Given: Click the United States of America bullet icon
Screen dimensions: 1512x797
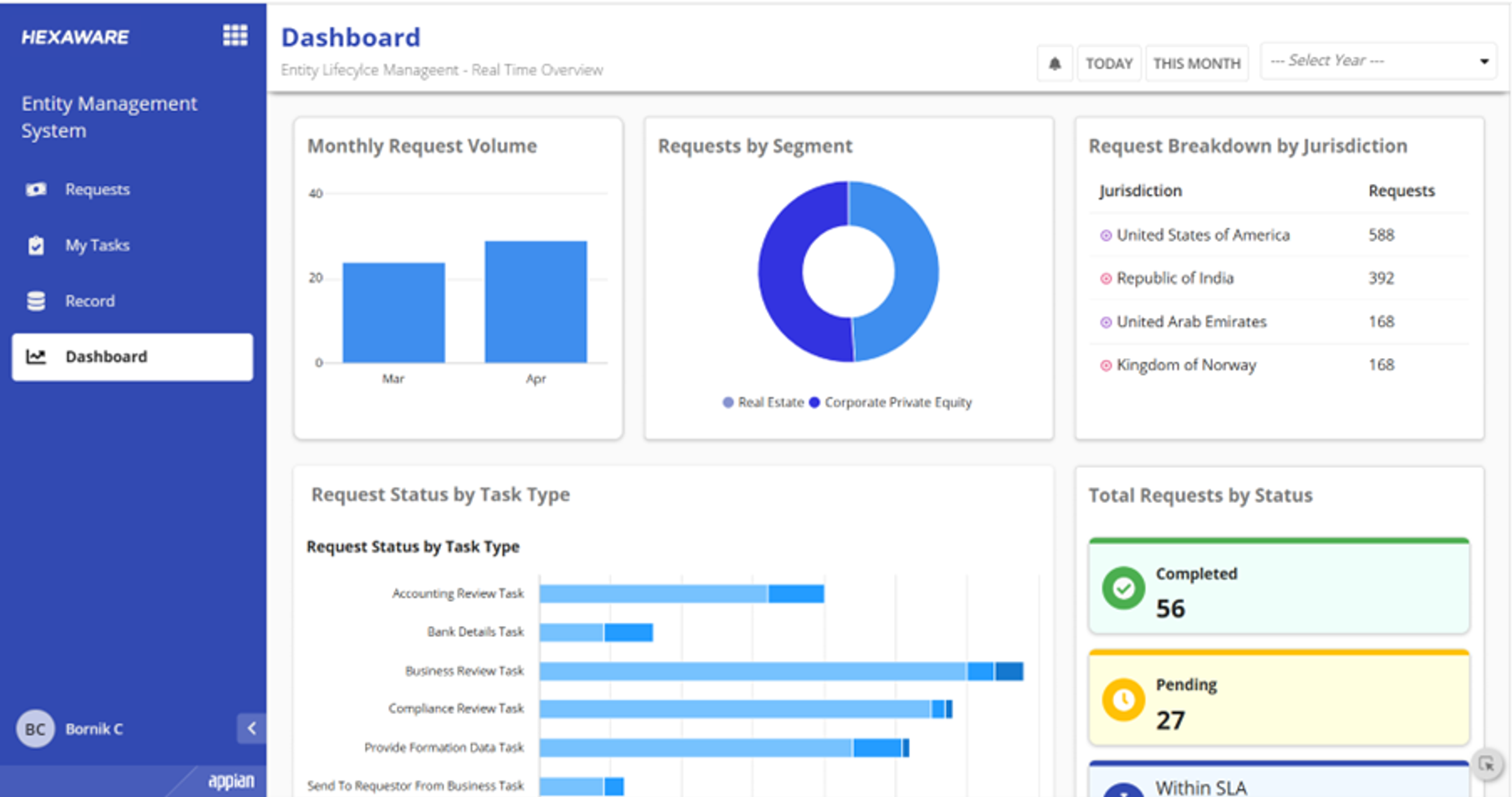Looking at the screenshot, I should (x=1106, y=235).
